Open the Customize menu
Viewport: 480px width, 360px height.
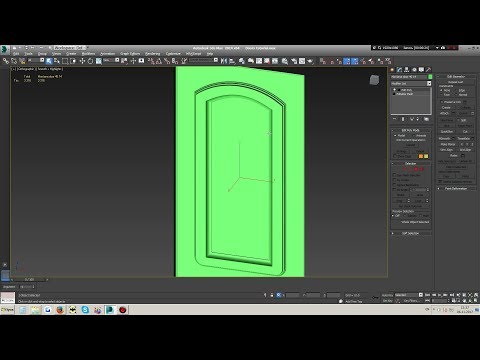coord(173,54)
